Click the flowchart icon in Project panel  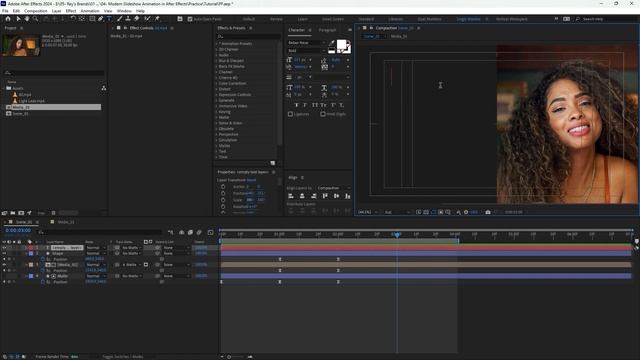pyautogui.click(x=104, y=88)
